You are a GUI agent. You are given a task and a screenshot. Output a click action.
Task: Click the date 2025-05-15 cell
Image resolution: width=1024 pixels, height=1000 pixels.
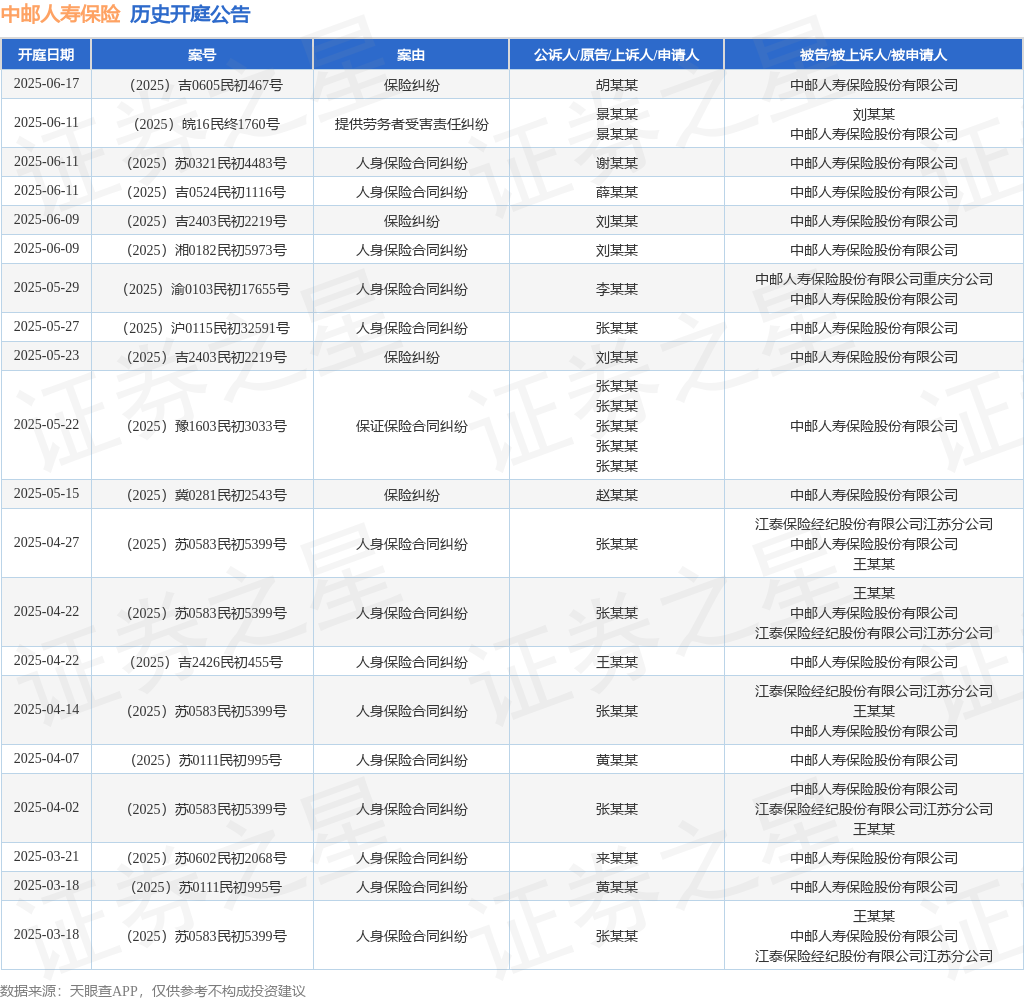[x=46, y=493]
